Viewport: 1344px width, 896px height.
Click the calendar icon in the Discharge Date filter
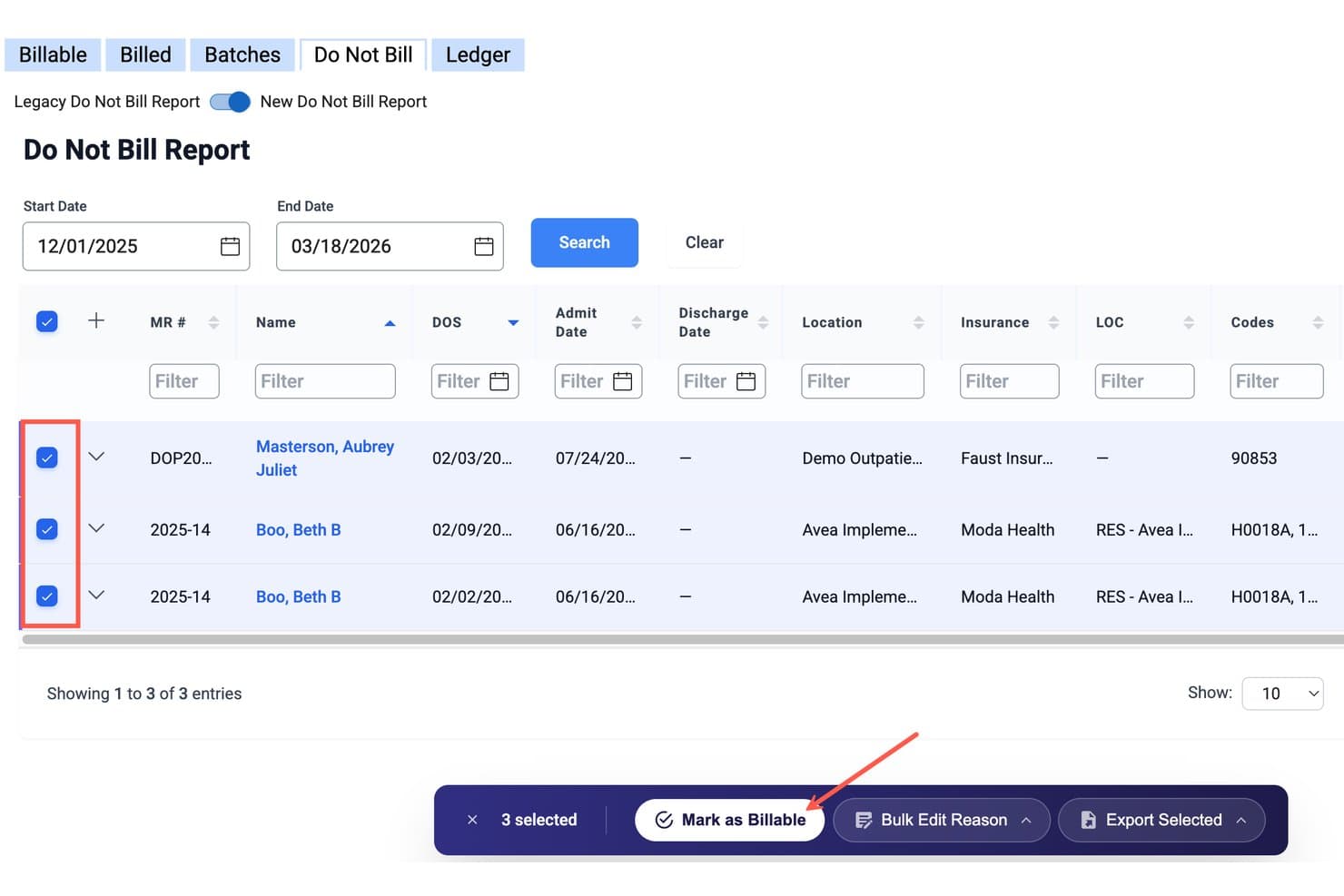(746, 381)
